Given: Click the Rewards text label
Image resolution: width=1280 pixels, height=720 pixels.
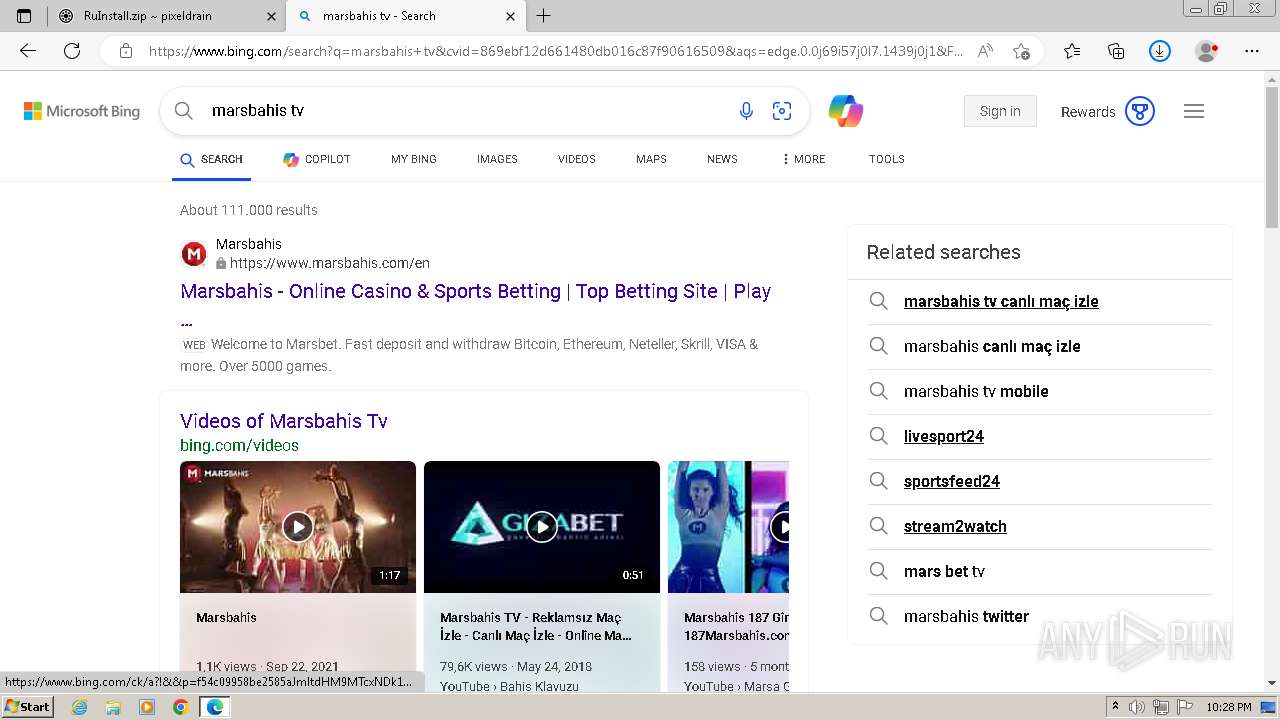Looking at the screenshot, I should [x=1088, y=112].
